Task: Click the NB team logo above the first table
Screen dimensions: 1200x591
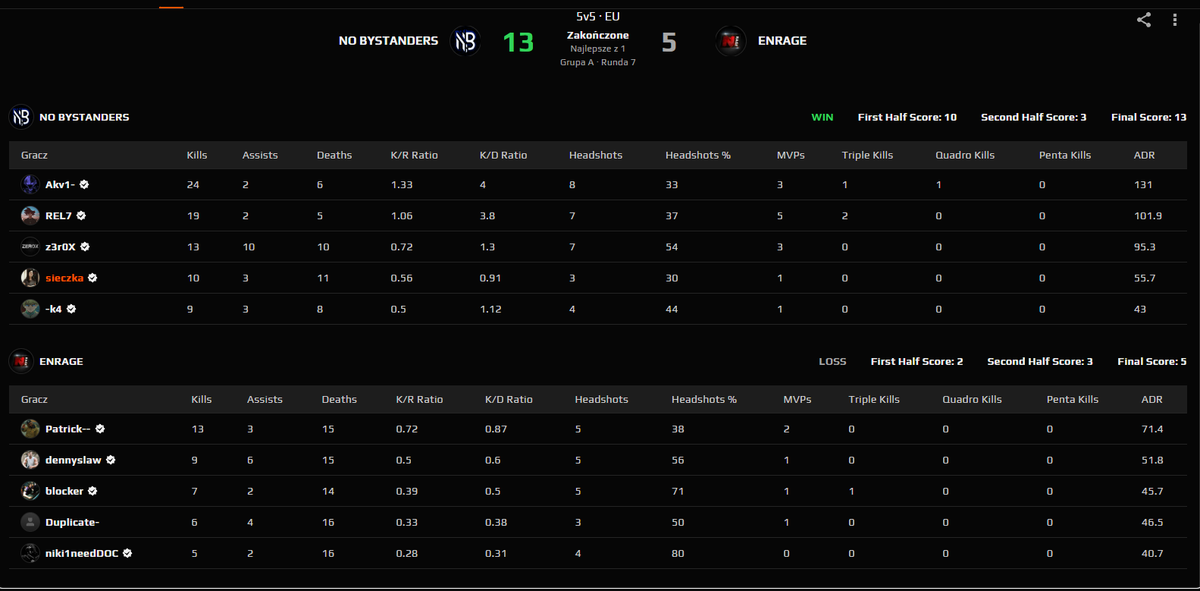Action: point(21,117)
